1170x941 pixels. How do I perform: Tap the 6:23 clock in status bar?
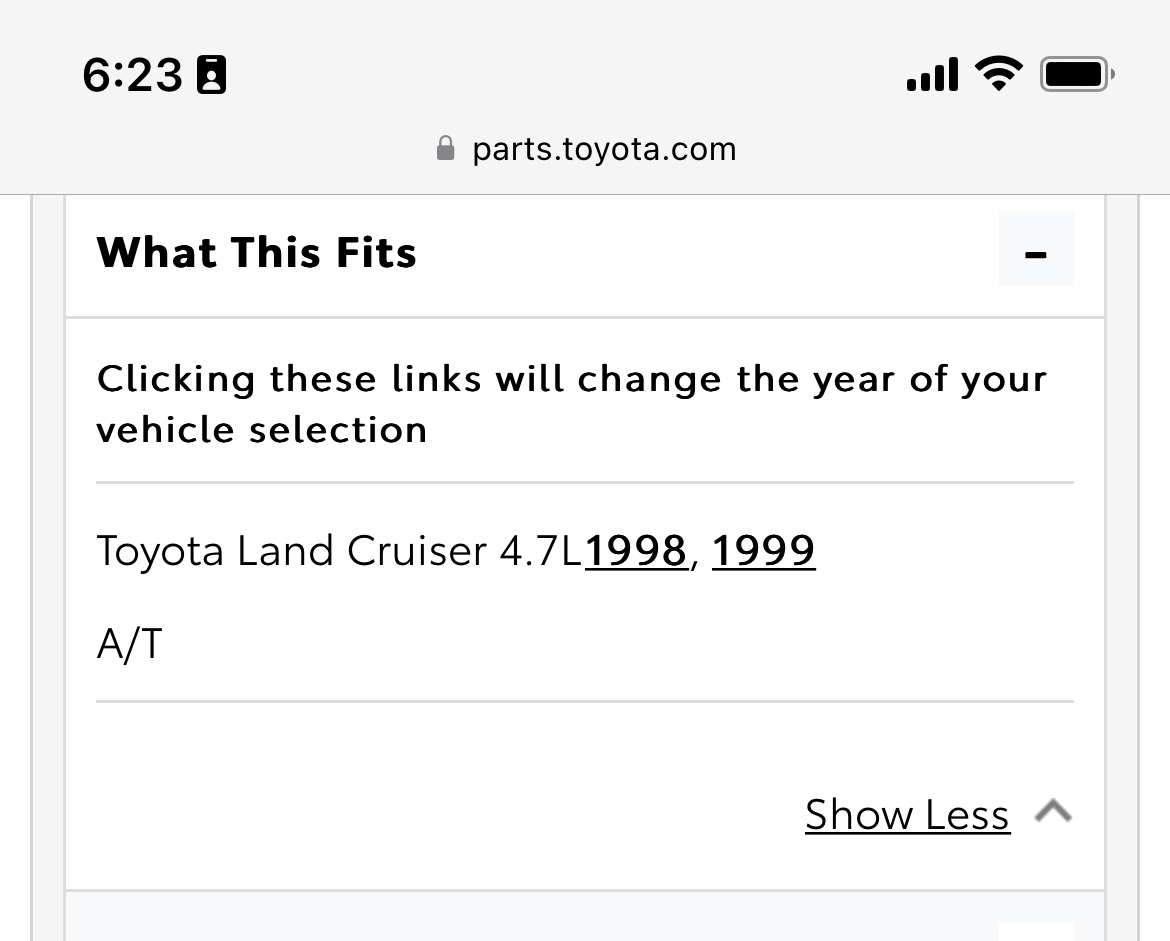click(x=133, y=75)
